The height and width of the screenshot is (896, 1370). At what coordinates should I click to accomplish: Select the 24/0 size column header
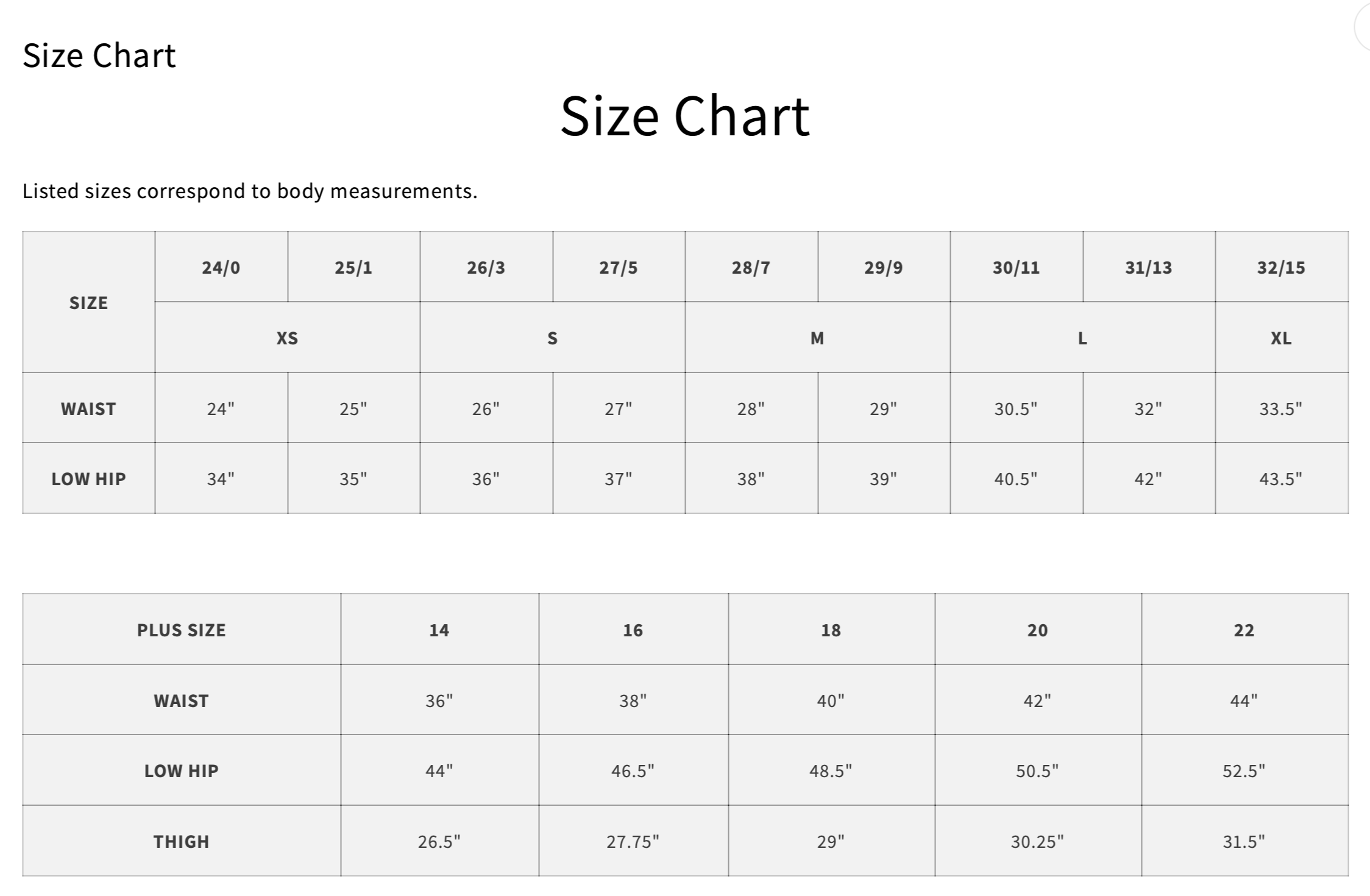[x=221, y=267]
